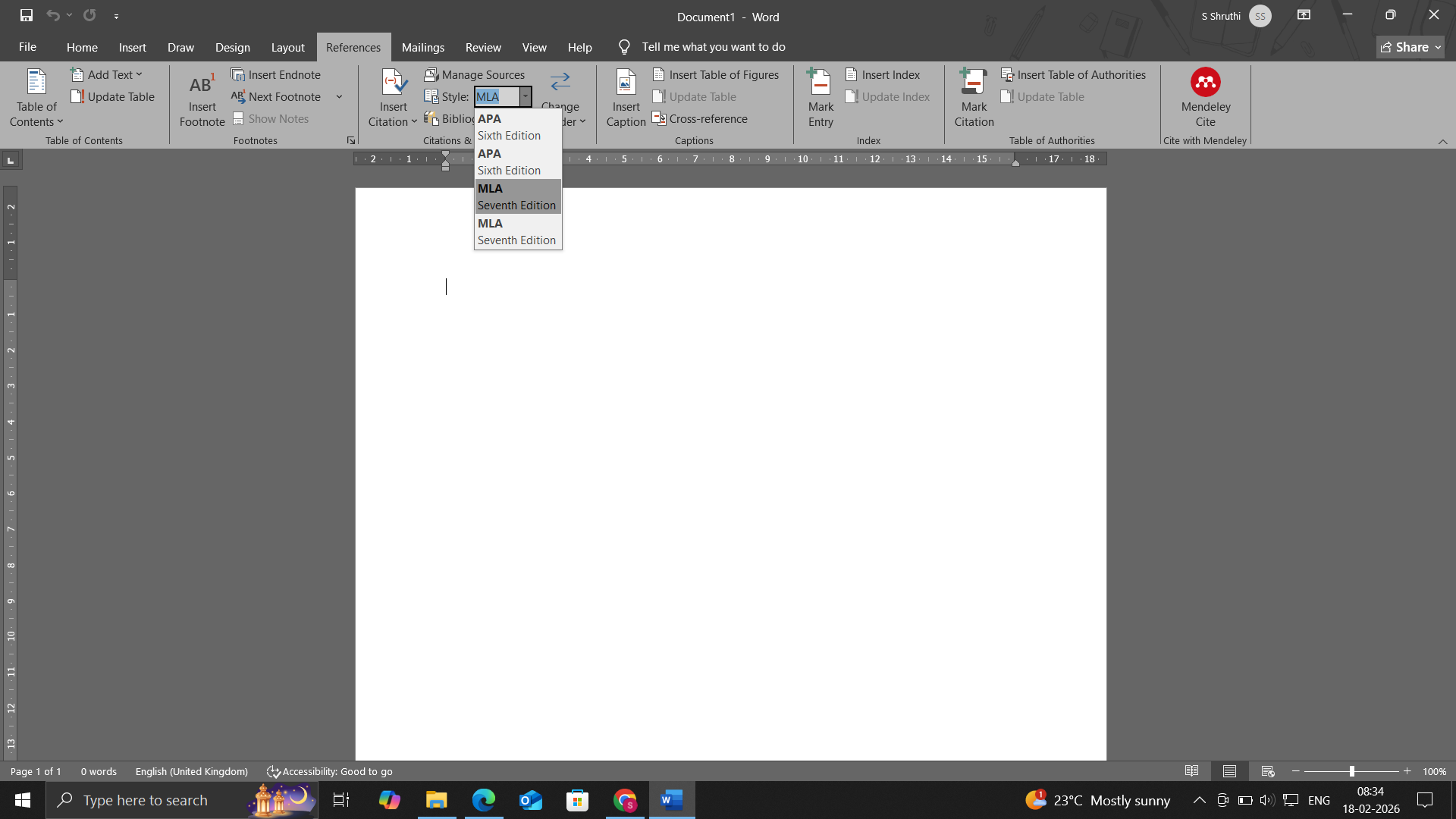Click the Share button
The height and width of the screenshot is (819, 1456).
coord(1410,47)
